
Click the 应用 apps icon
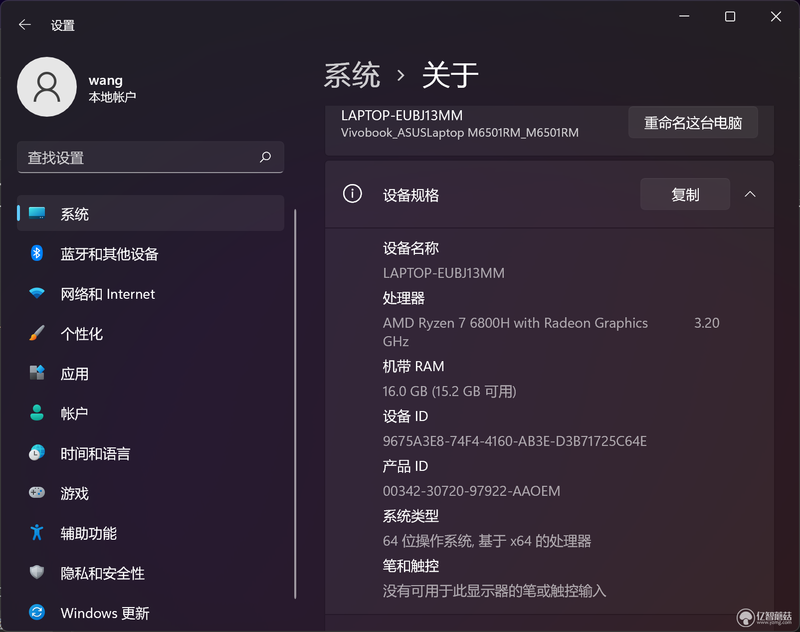click(x=37, y=373)
